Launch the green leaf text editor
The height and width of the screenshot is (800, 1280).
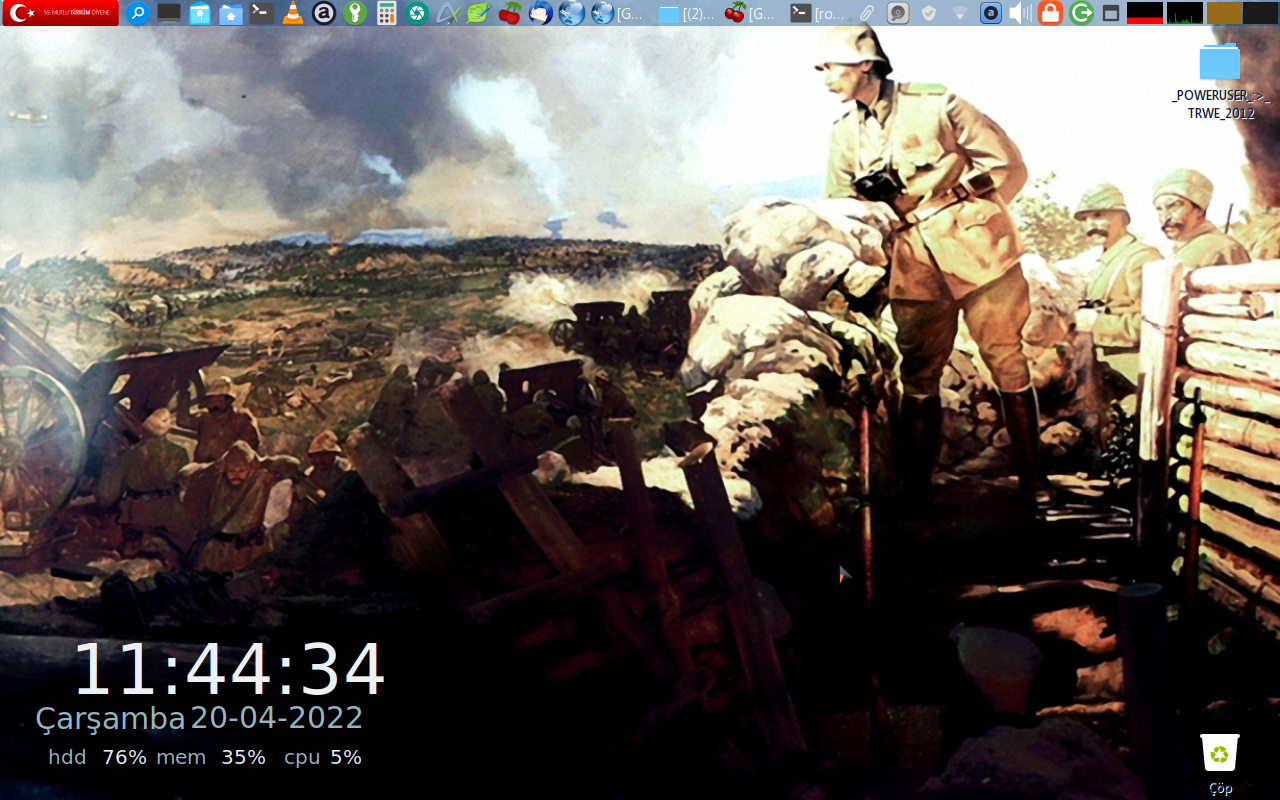479,13
